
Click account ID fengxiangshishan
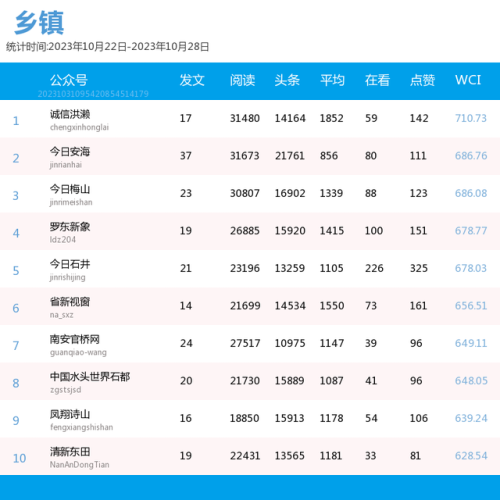tap(81, 427)
